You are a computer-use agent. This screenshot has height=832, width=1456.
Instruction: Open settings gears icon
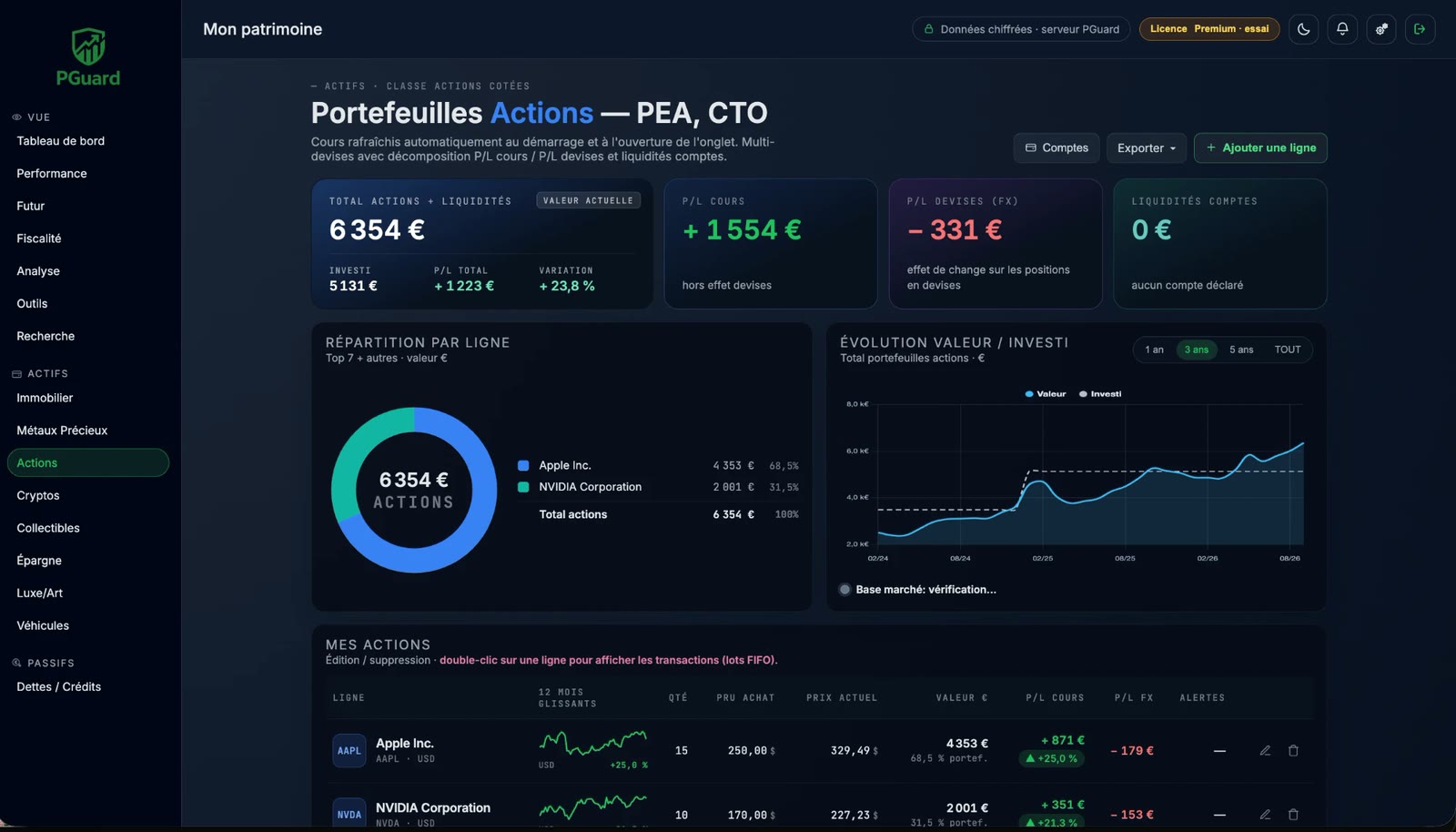pyautogui.click(x=1381, y=29)
